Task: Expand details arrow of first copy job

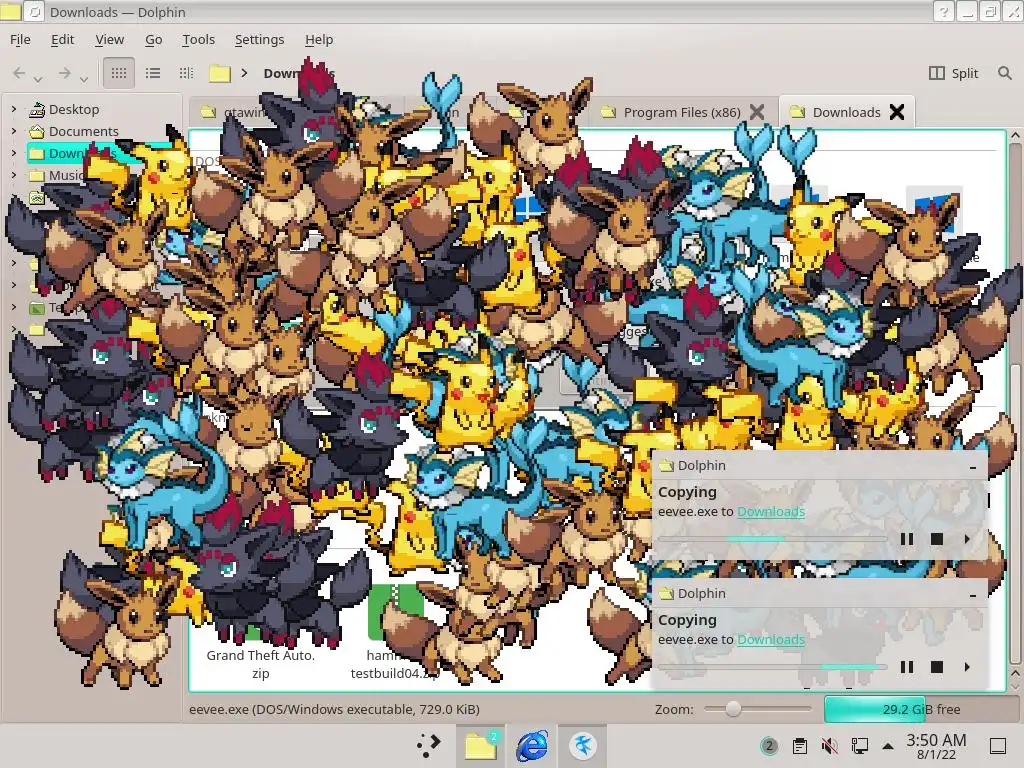Action: click(x=967, y=539)
